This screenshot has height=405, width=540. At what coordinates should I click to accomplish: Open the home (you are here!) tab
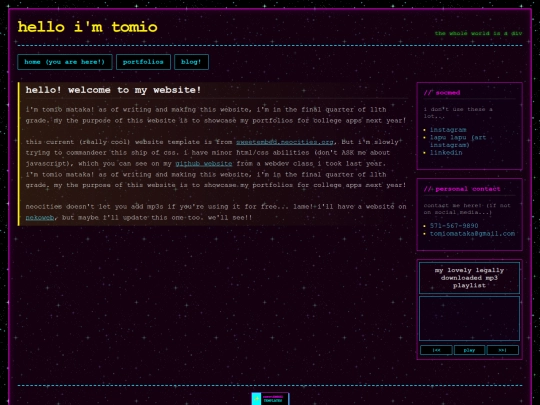(65, 62)
